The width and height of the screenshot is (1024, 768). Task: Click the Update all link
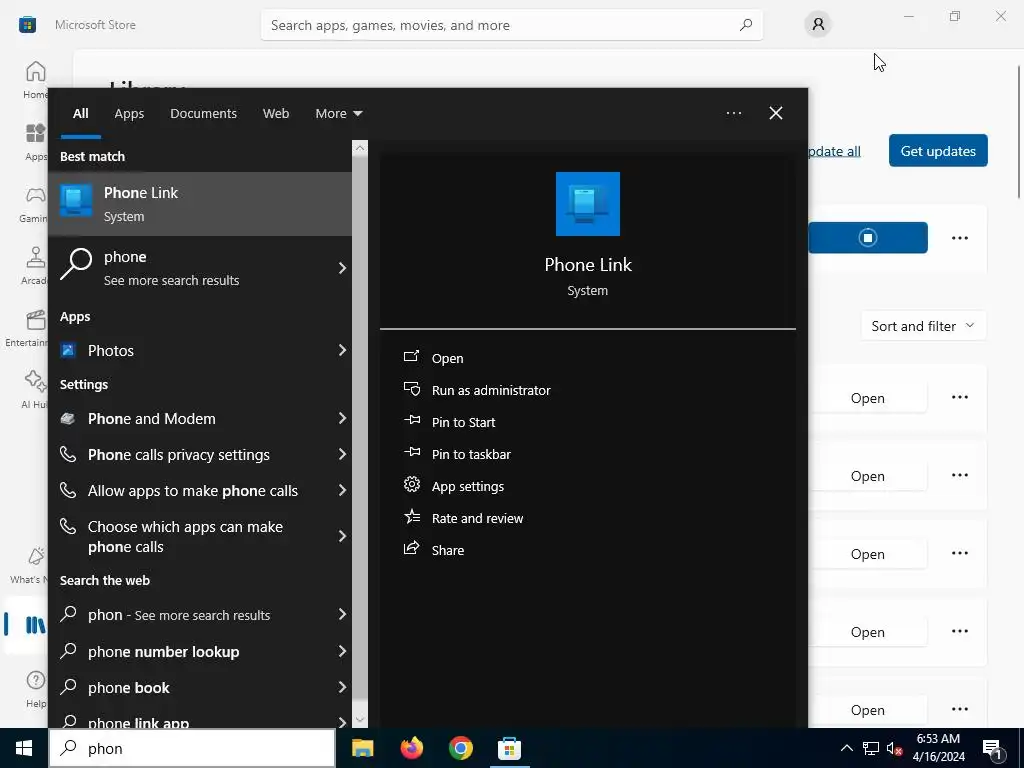tap(835, 152)
